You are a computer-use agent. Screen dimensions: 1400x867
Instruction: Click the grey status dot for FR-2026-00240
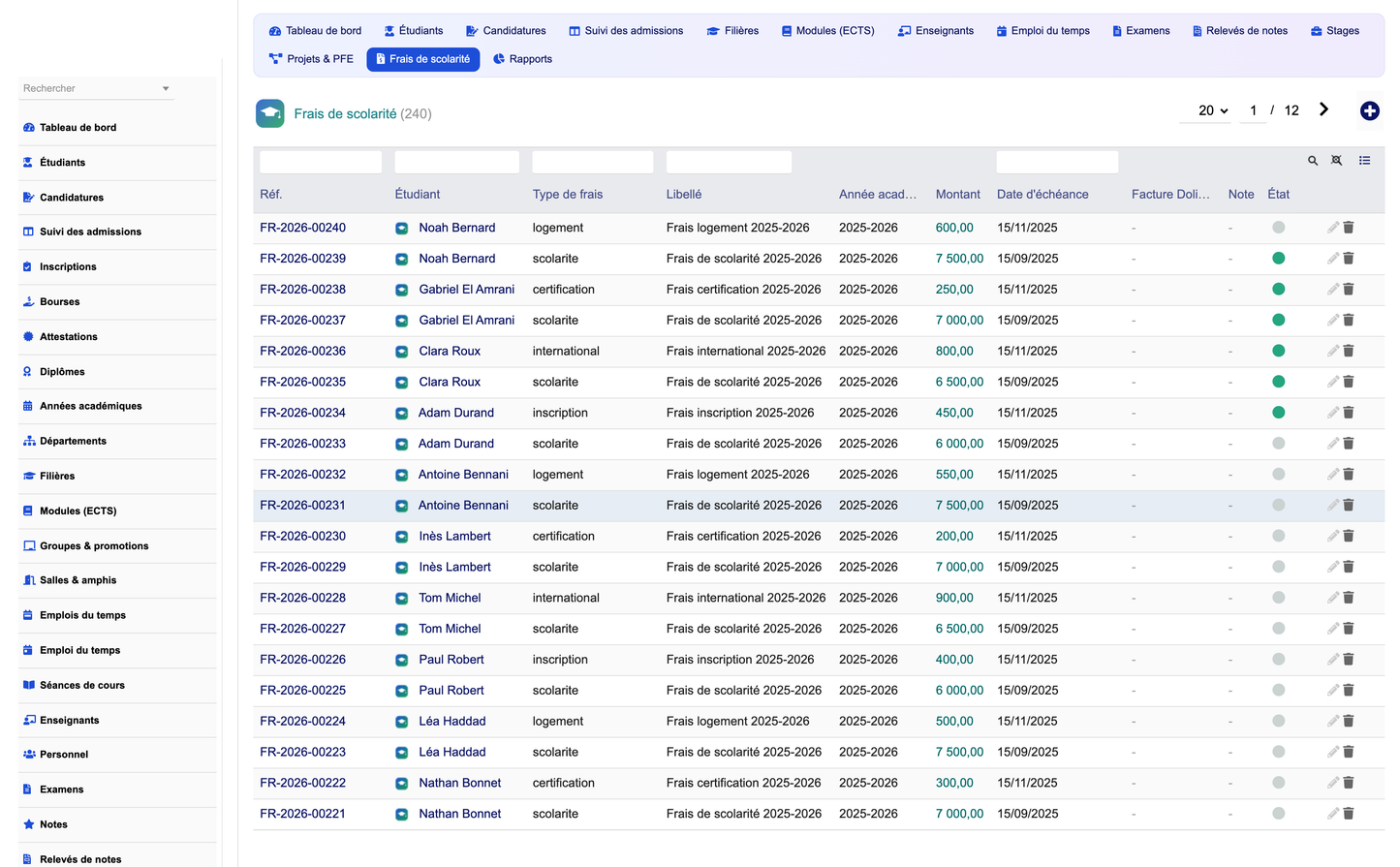[x=1278, y=228]
